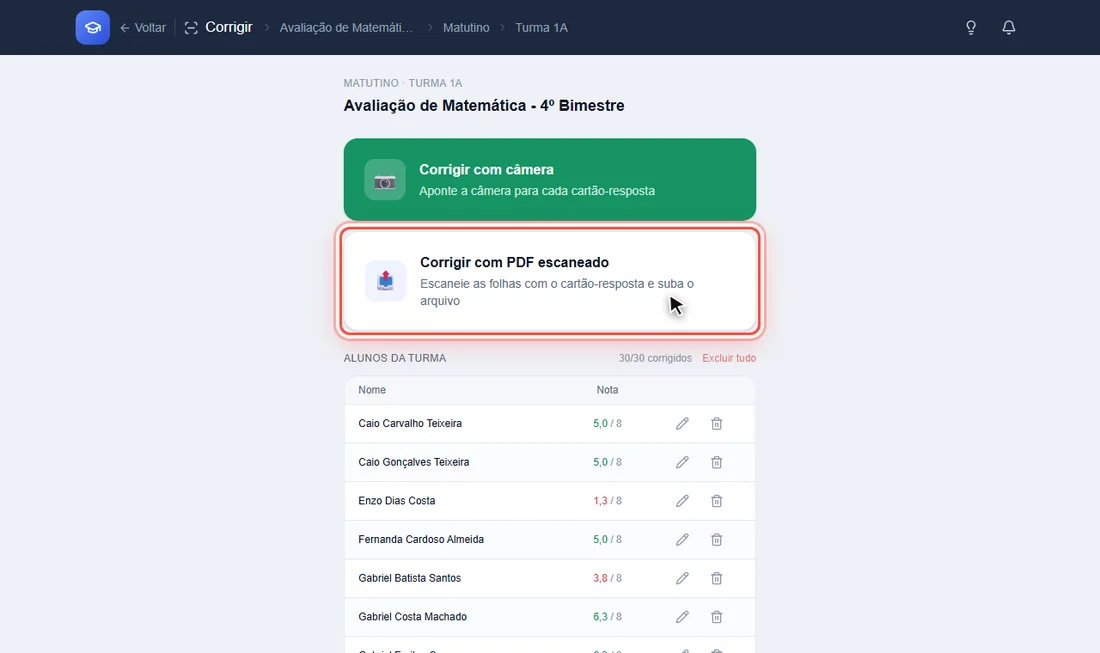Click Enzo Dias Costa's grade 1,3 / 8

coord(608,501)
